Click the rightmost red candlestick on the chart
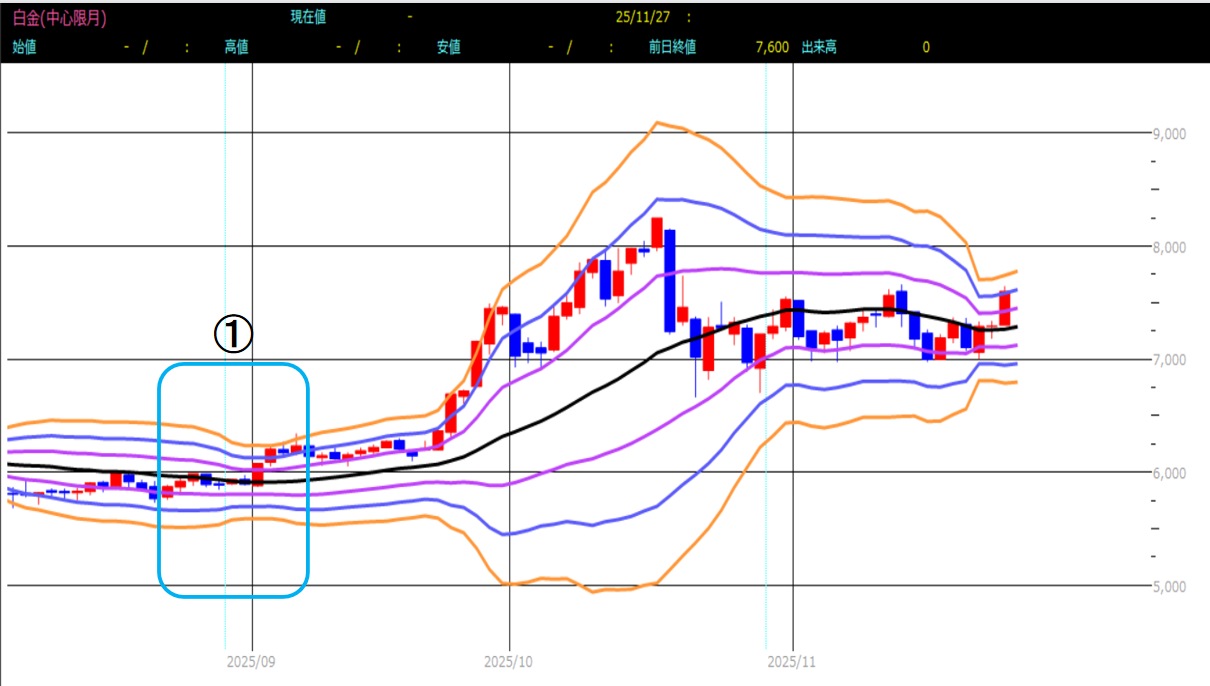1210x686 pixels. [1004, 308]
